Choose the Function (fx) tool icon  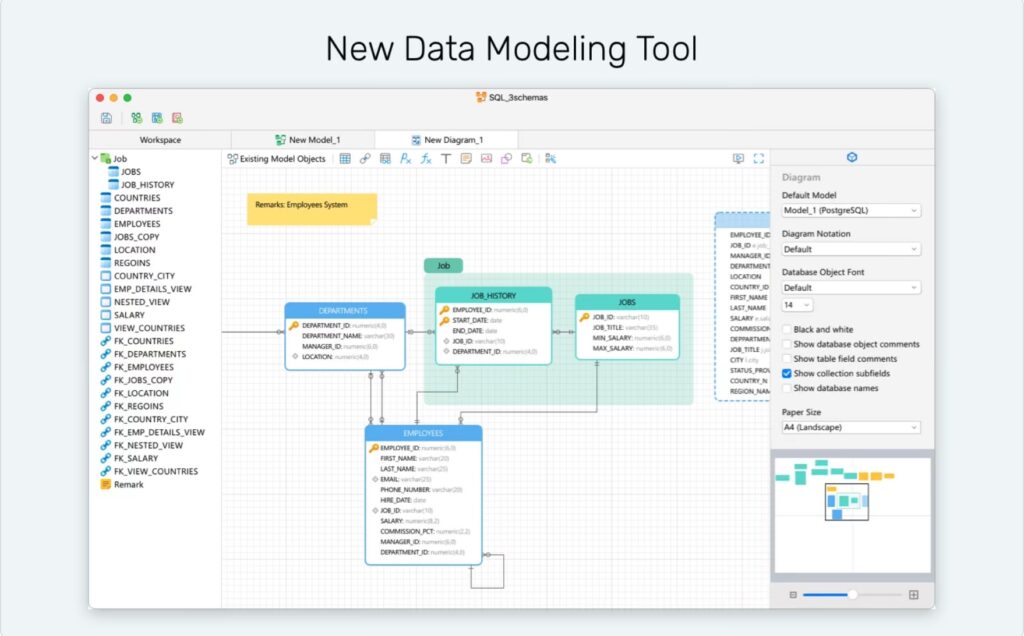pos(426,159)
